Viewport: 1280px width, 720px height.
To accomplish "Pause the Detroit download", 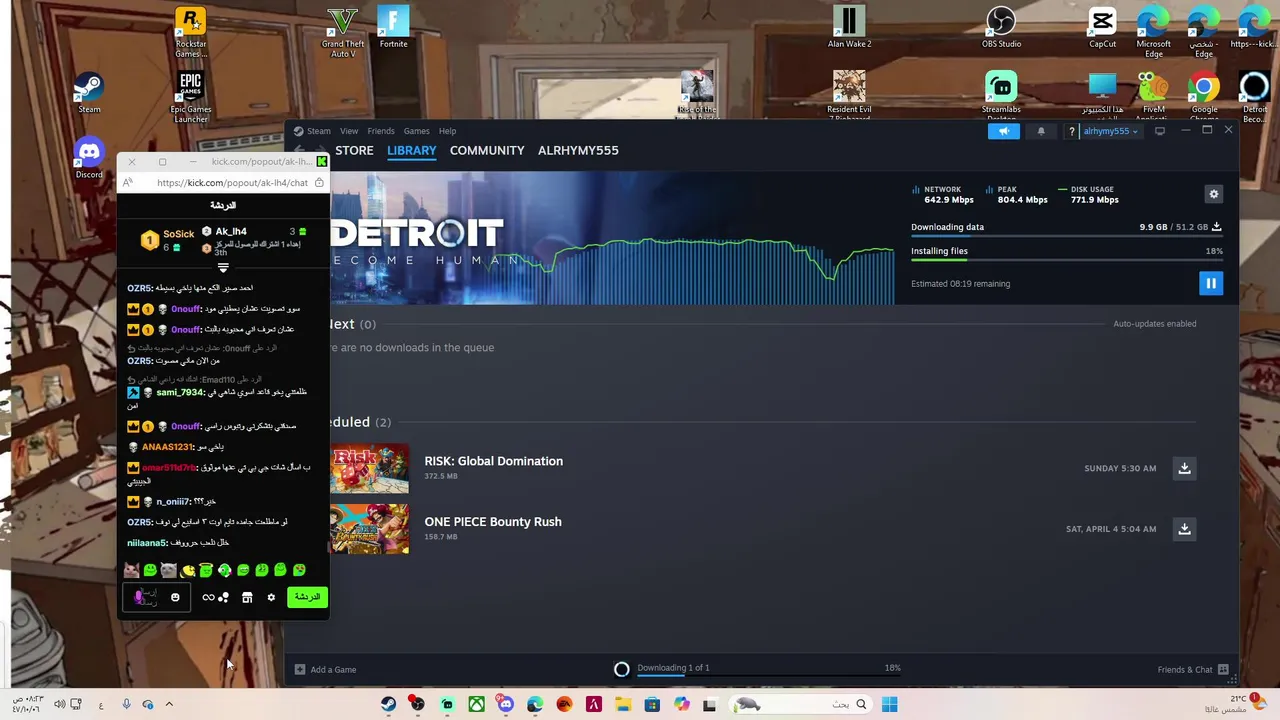I will 1210,283.
